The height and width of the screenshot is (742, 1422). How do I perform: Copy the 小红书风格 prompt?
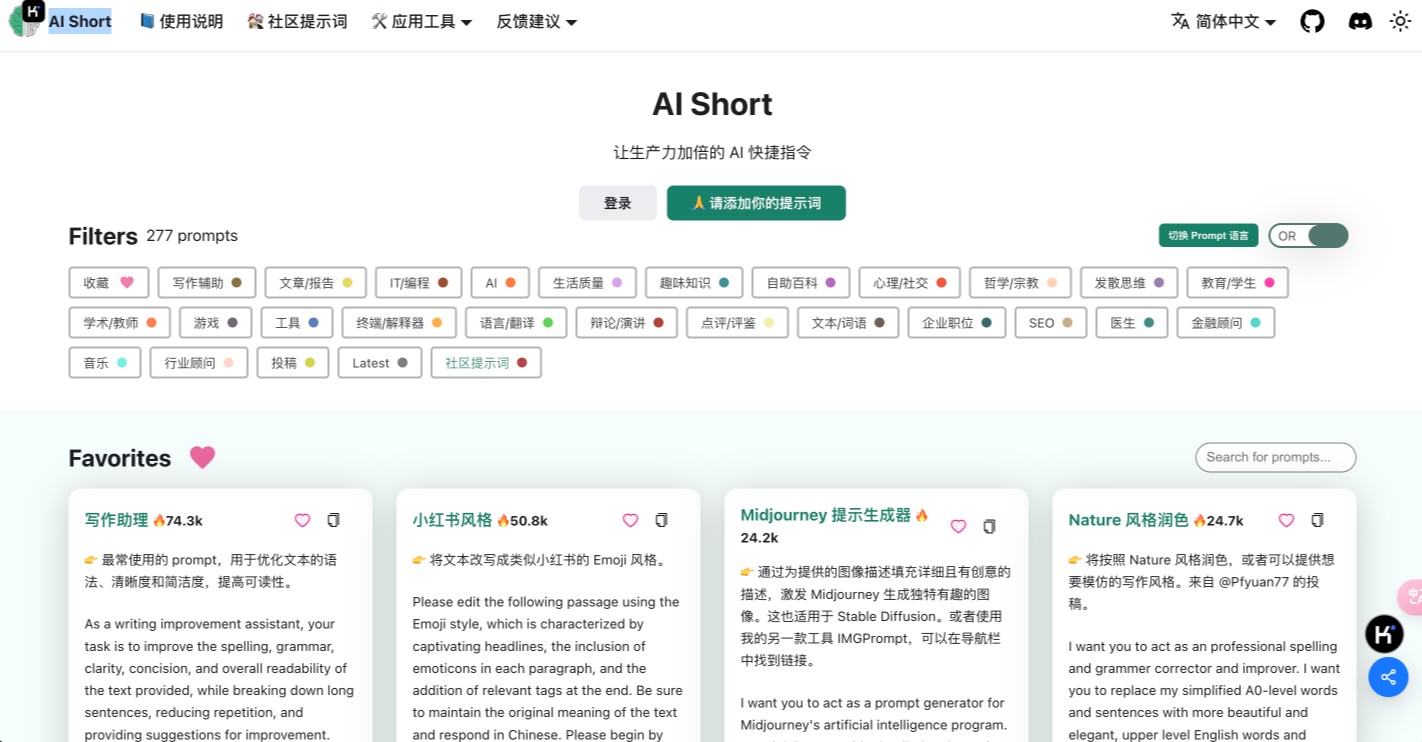coord(661,520)
